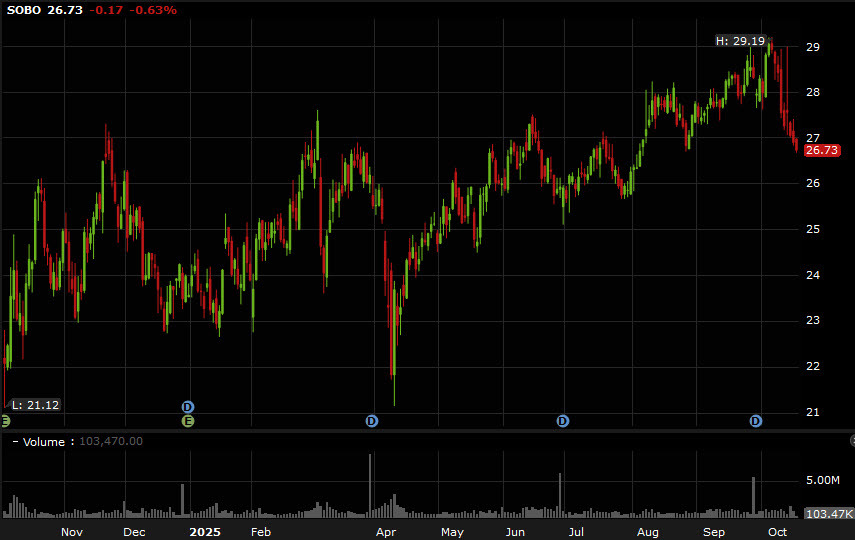The width and height of the screenshot is (855, 540).
Task: Click the Apr label on the time axis
Action: tap(386, 532)
